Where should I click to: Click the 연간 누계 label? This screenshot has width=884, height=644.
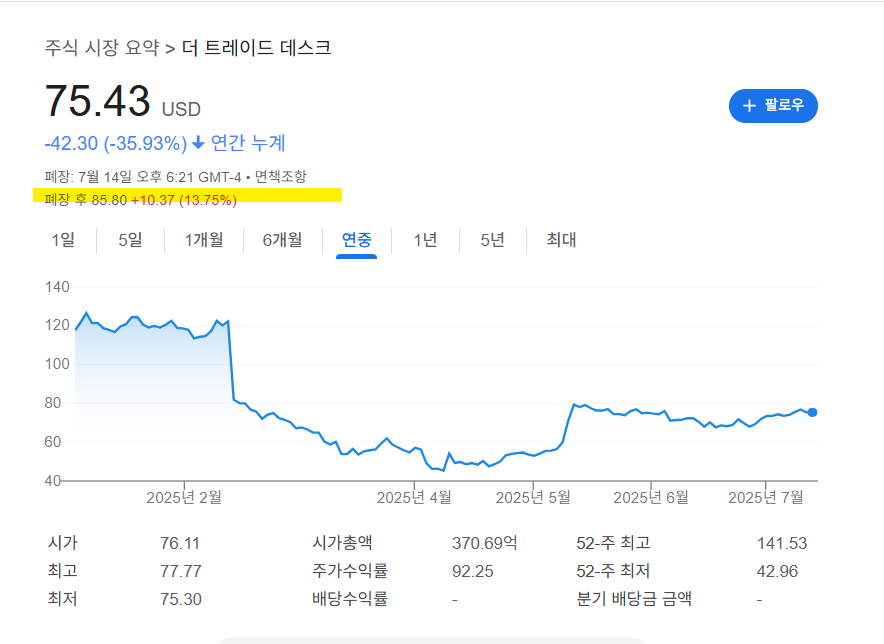coord(248,143)
